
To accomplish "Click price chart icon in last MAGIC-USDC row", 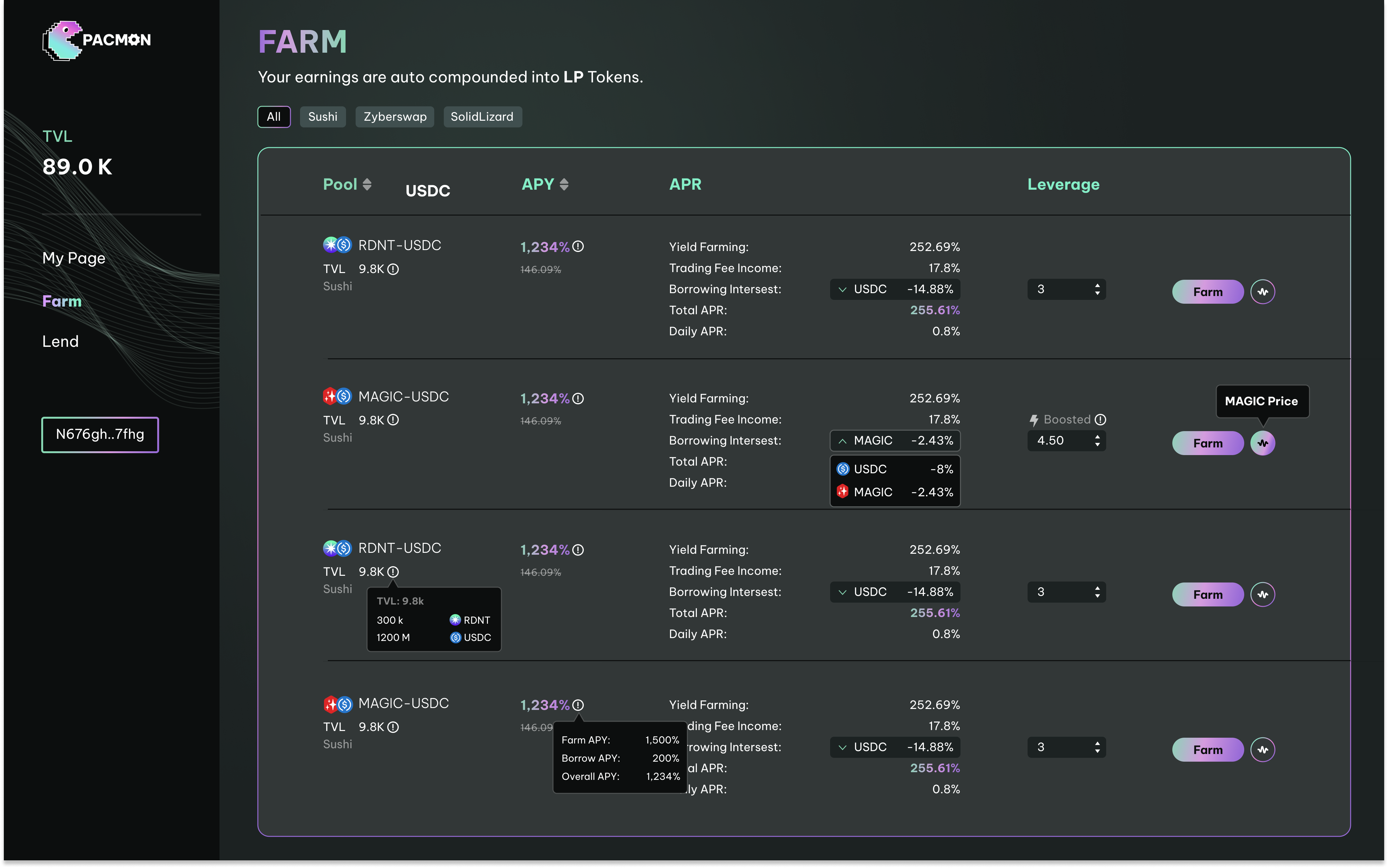I will pos(1262,750).
